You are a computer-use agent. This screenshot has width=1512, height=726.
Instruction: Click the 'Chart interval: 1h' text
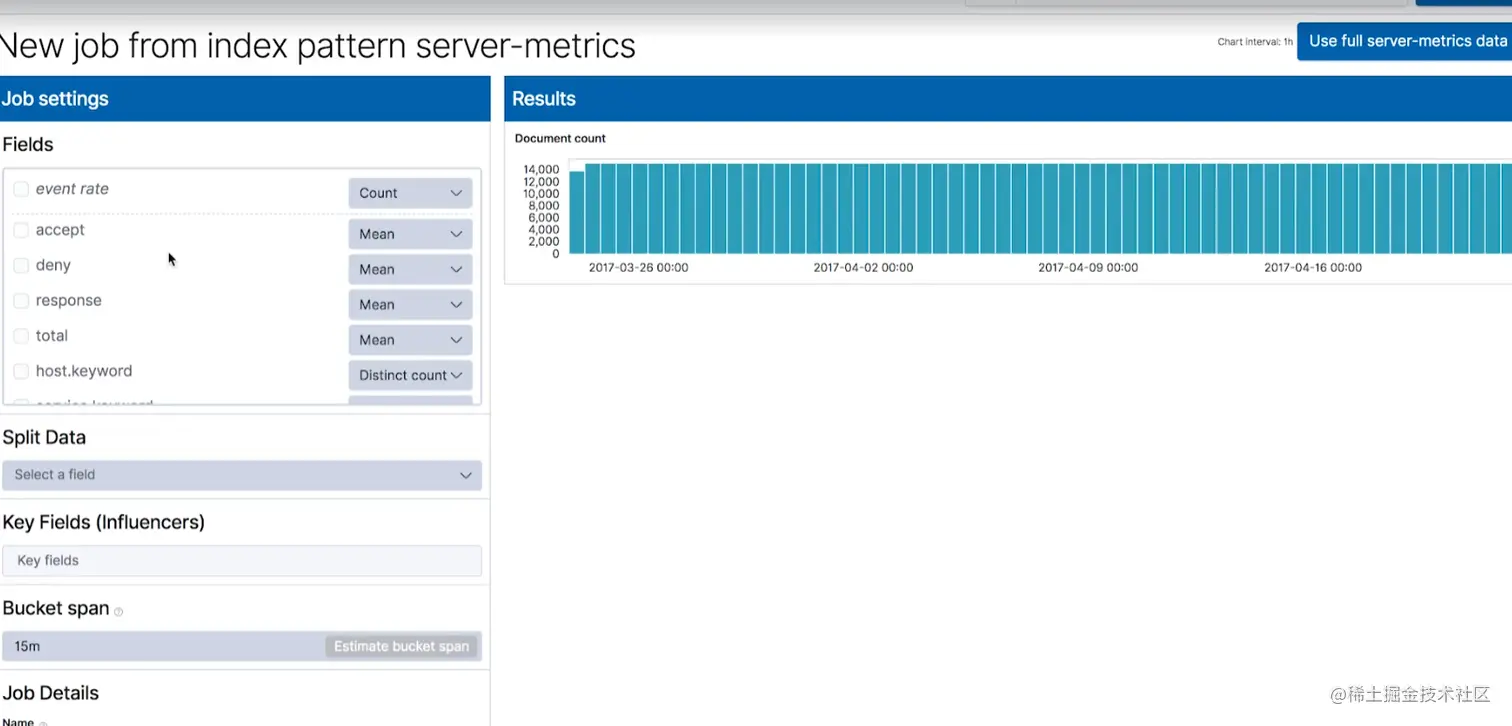(x=1255, y=42)
